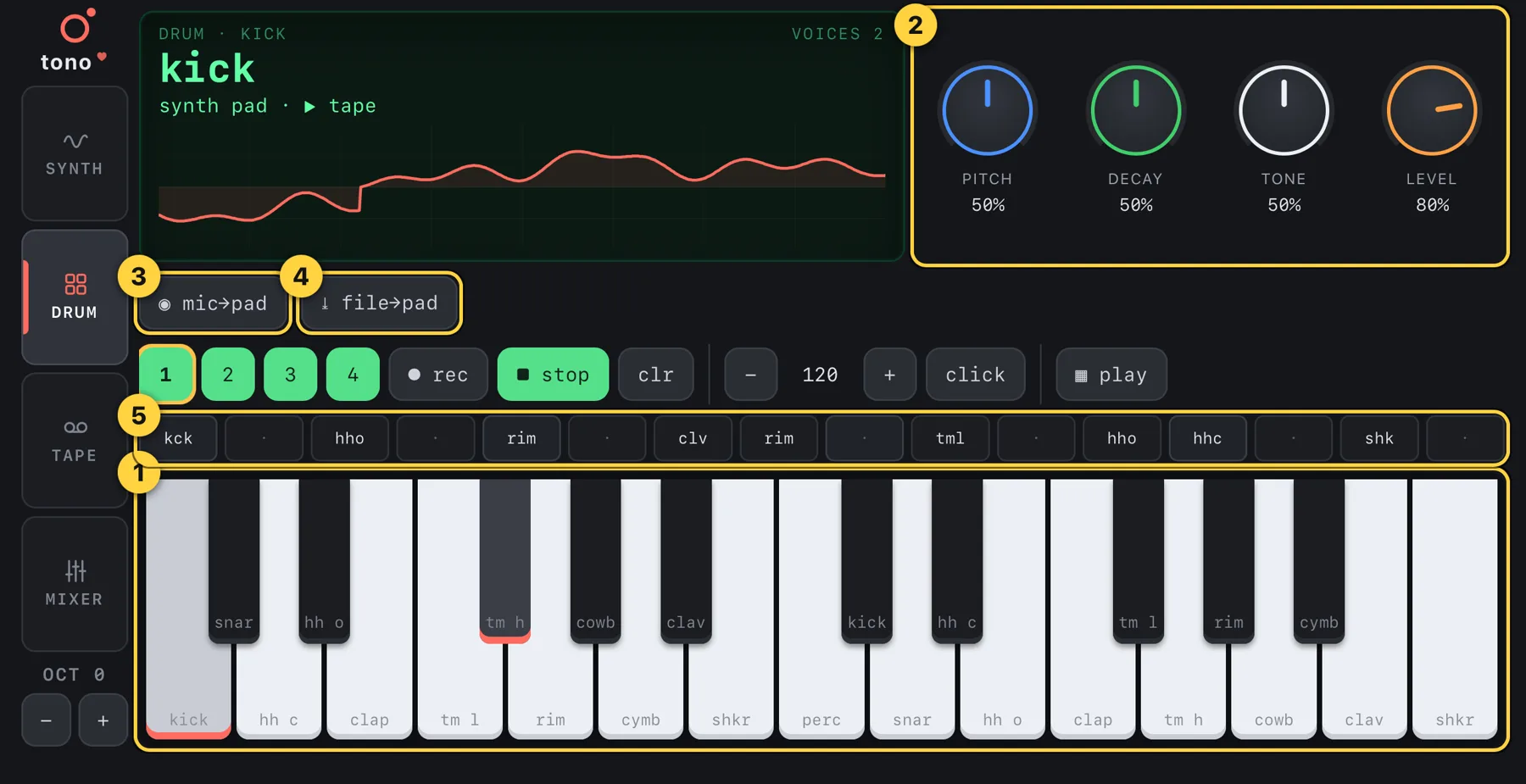Click the orange LEVEL knob
The height and width of the screenshot is (784, 1526).
[x=1432, y=110]
